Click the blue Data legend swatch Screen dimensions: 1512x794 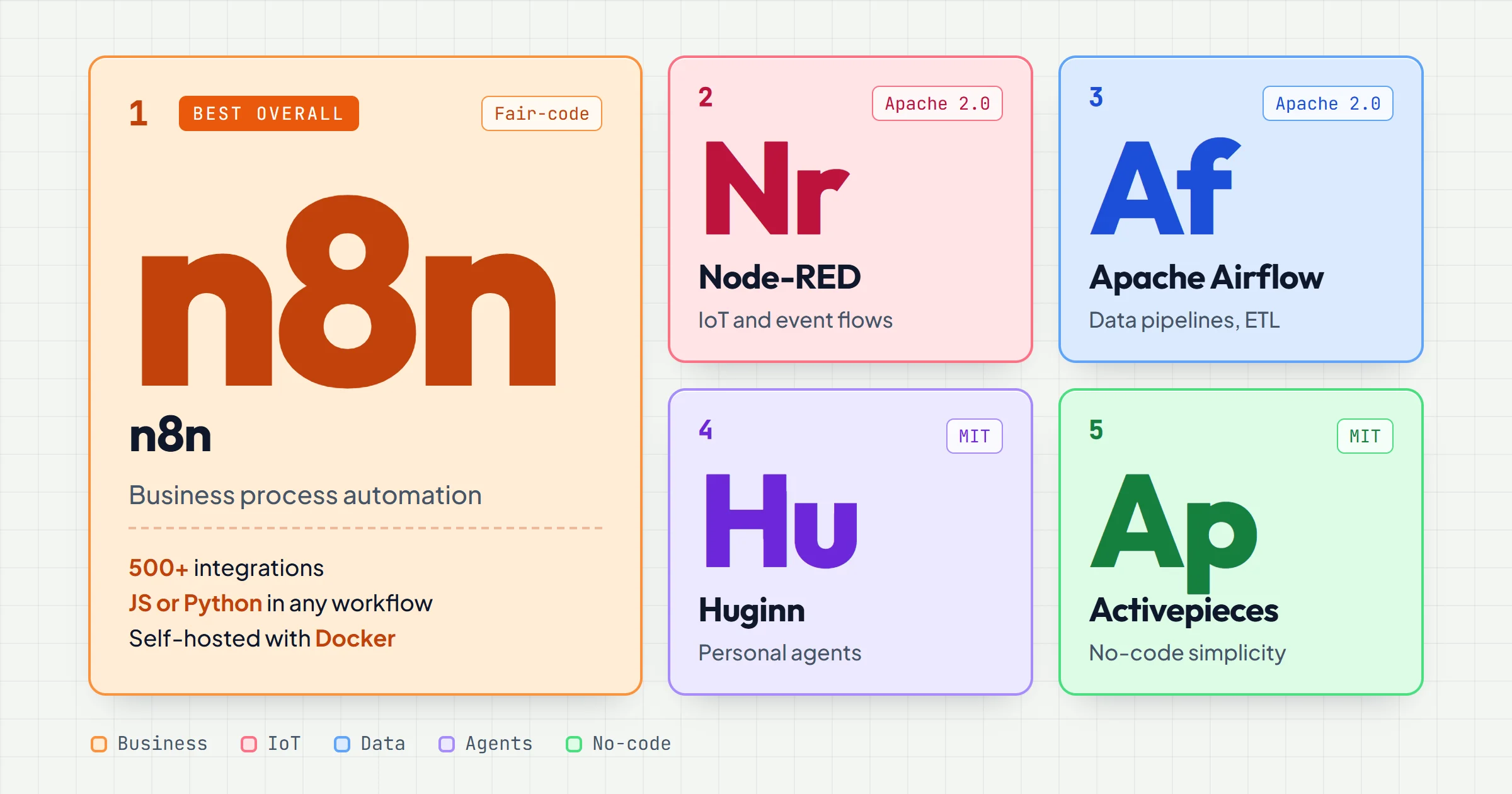(342, 744)
